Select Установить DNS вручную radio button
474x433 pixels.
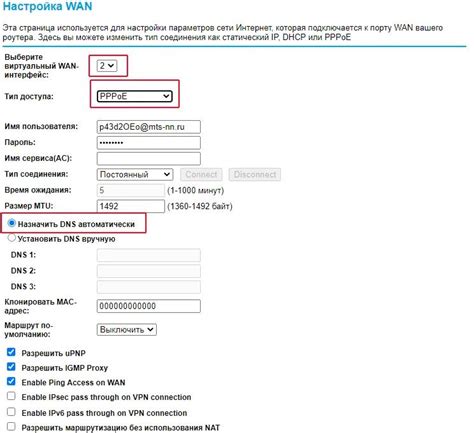tap(12, 238)
